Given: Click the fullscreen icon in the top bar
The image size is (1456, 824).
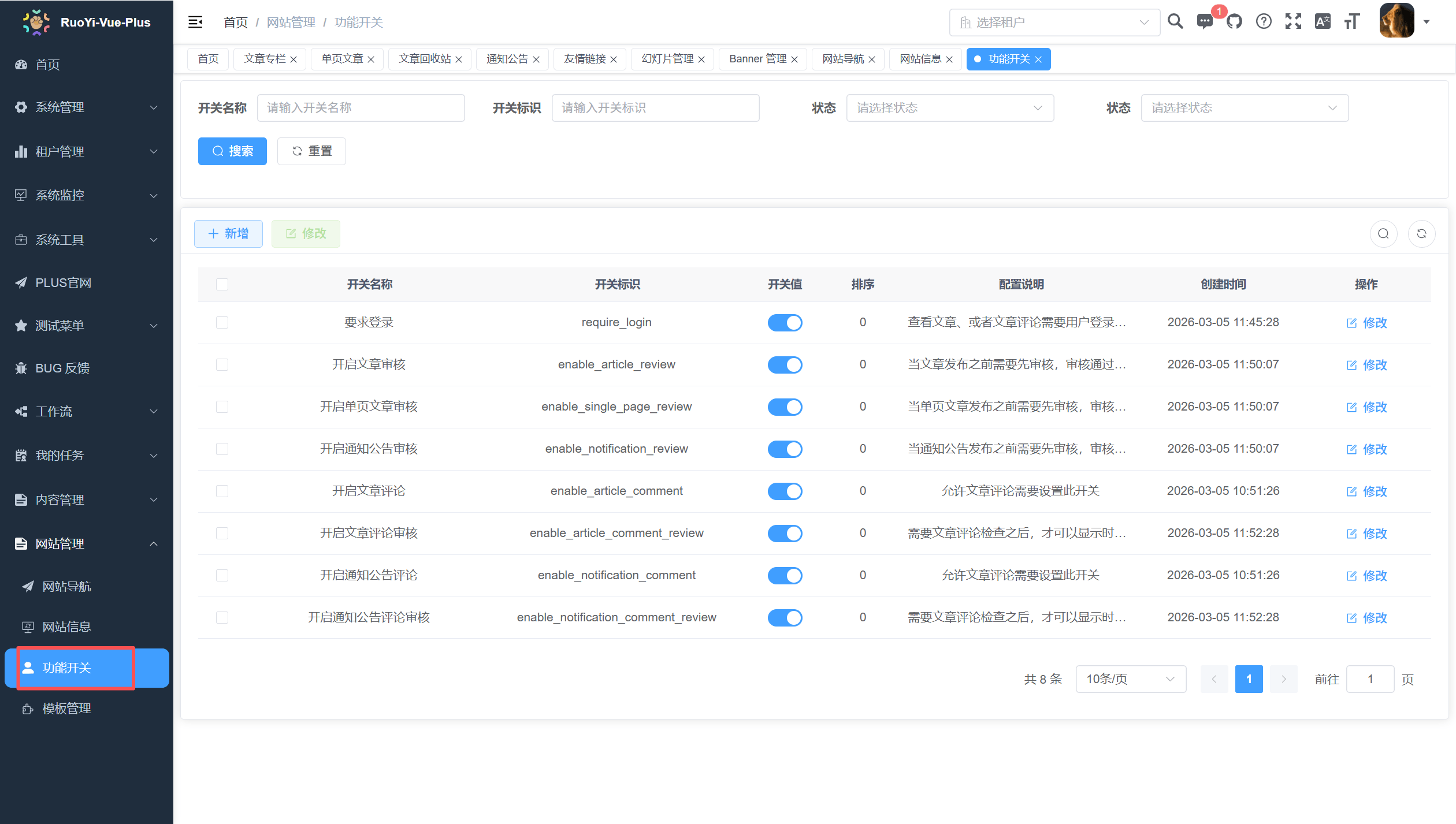Looking at the screenshot, I should (x=1293, y=21).
